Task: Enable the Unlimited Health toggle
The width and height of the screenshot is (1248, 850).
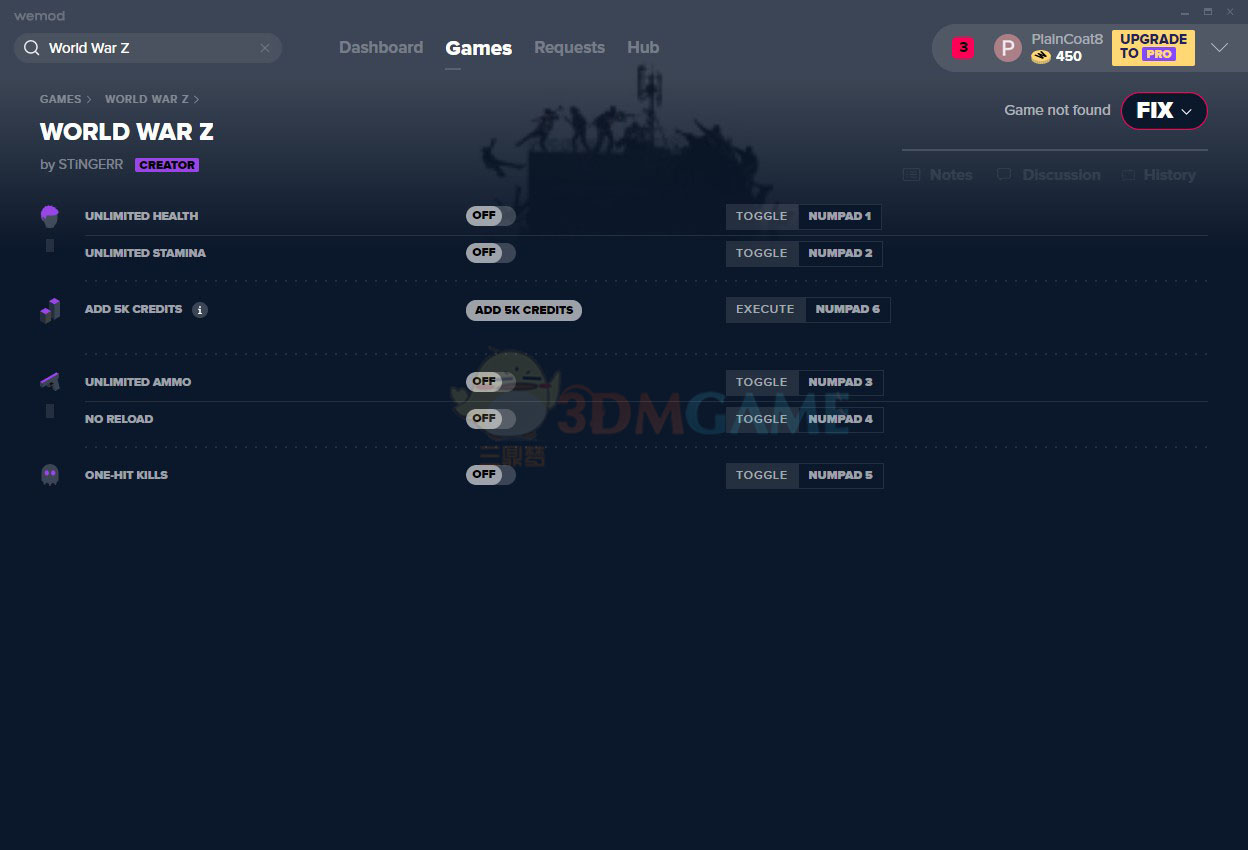Action: [x=490, y=216]
